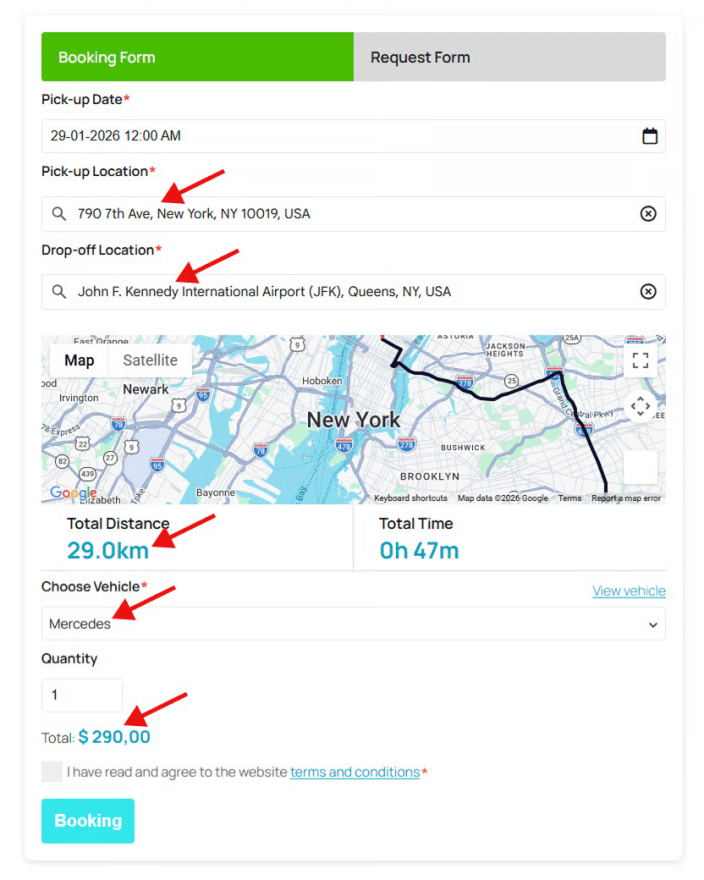The width and height of the screenshot is (704, 880).
Task: Open the Choose Vehicle dropdown
Action: click(x=353, y=624)
